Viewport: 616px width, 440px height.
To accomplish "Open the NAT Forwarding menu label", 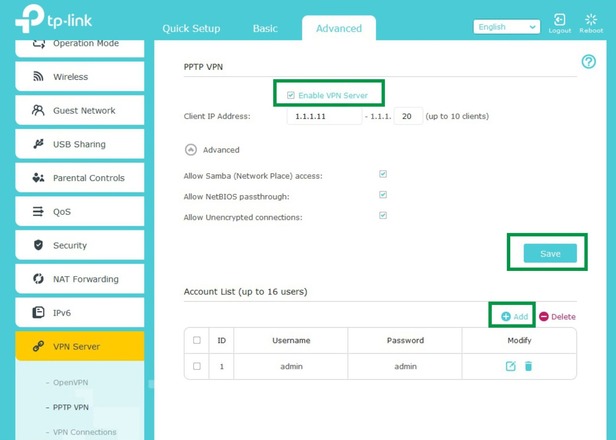I will pyautogui.click(x=86, y=279).
